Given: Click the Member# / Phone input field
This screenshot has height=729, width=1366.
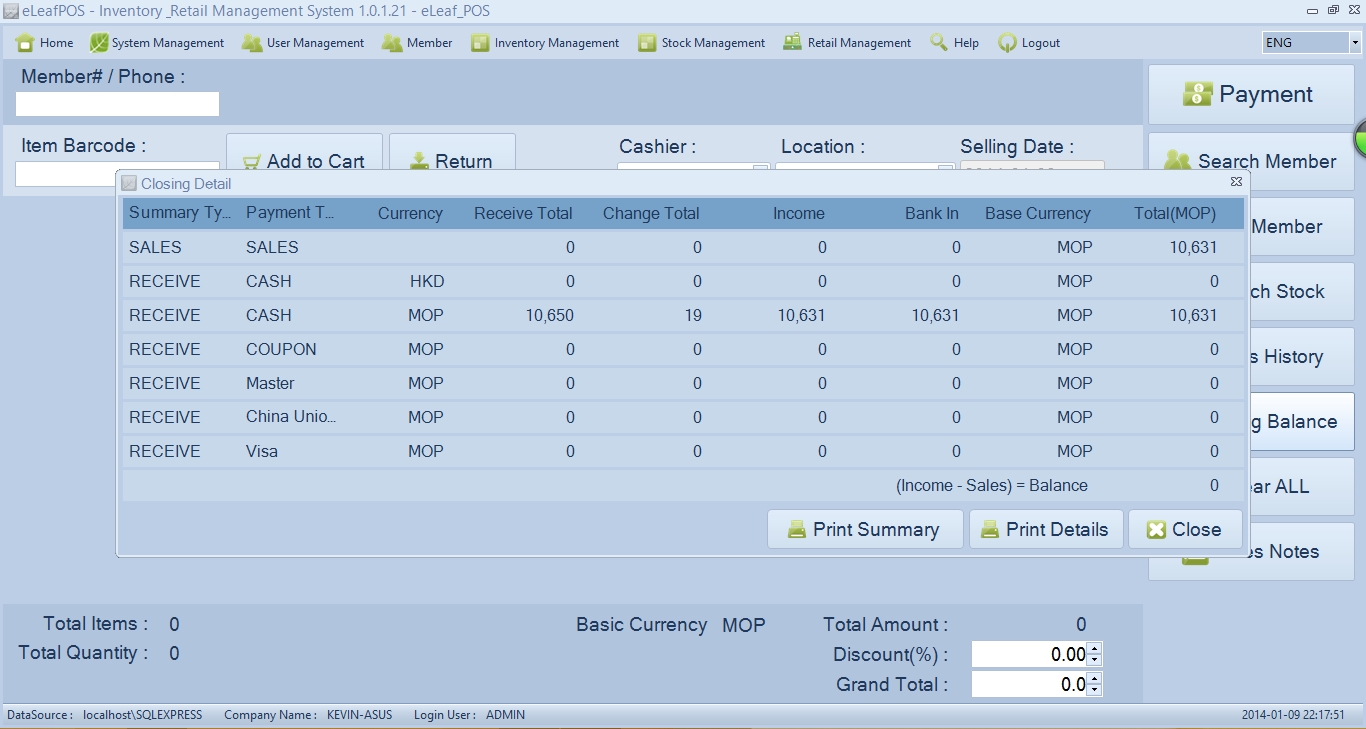Looking at the screenshot, I should [x=117, y=104].
